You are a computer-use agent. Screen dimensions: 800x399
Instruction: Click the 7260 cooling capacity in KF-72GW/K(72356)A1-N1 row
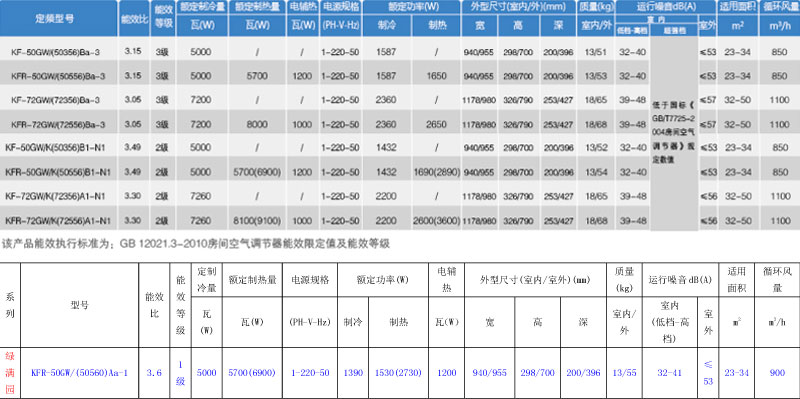pos(200,196)
